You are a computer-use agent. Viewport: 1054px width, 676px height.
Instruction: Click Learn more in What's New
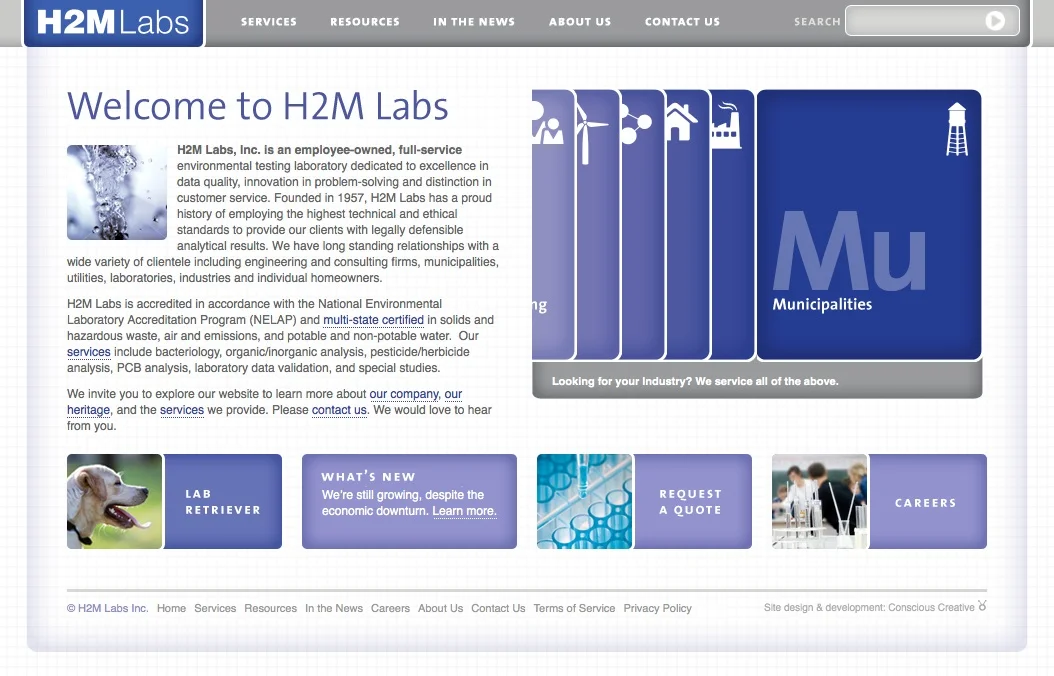tap(464, 511)
